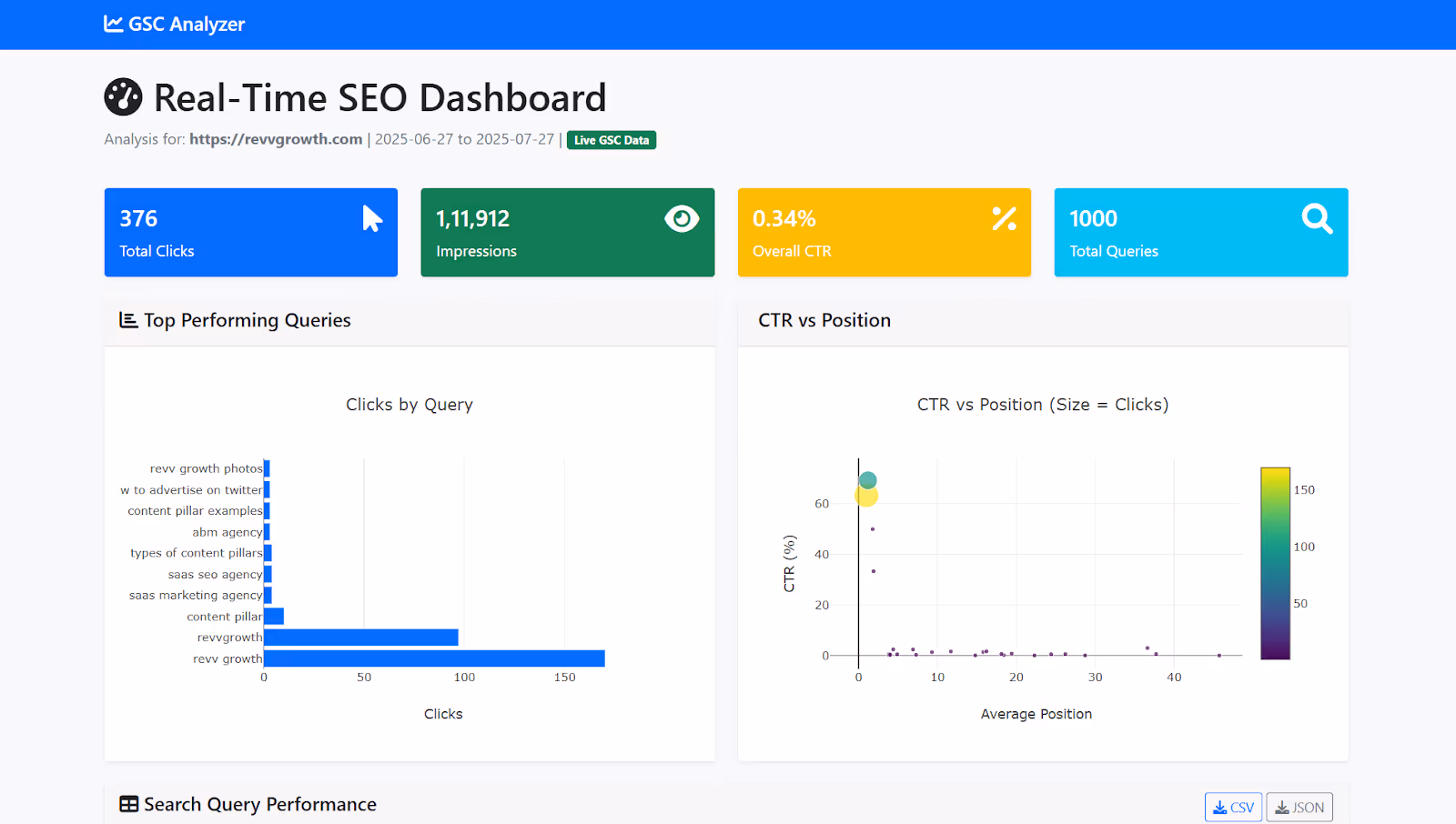Click the eye icon on the Impressions card
Screen dimensions: 1456x824
682,218
